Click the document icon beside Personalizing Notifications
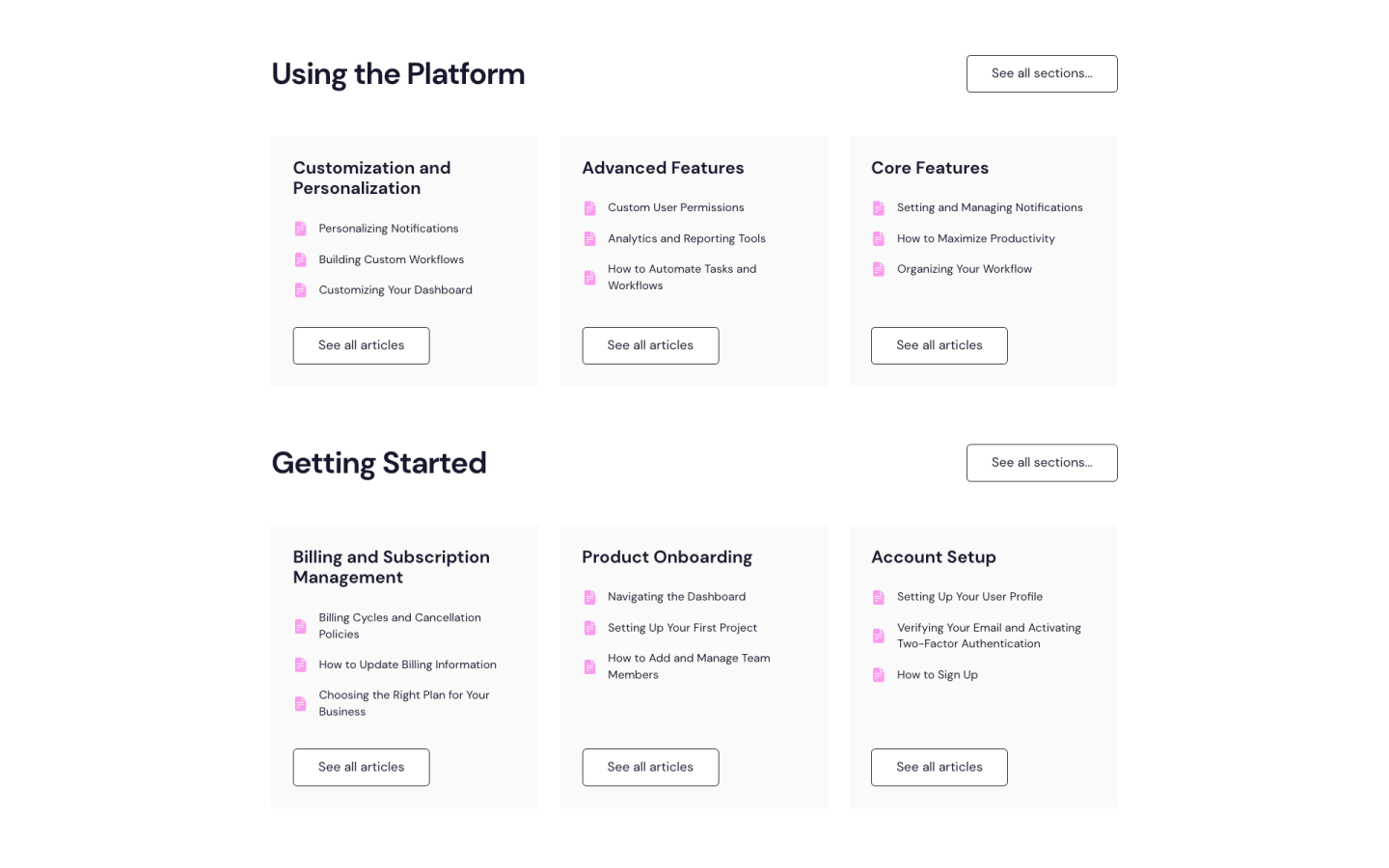The height and width of the screenshot is (868, 1389). click(x=300, y=229)
